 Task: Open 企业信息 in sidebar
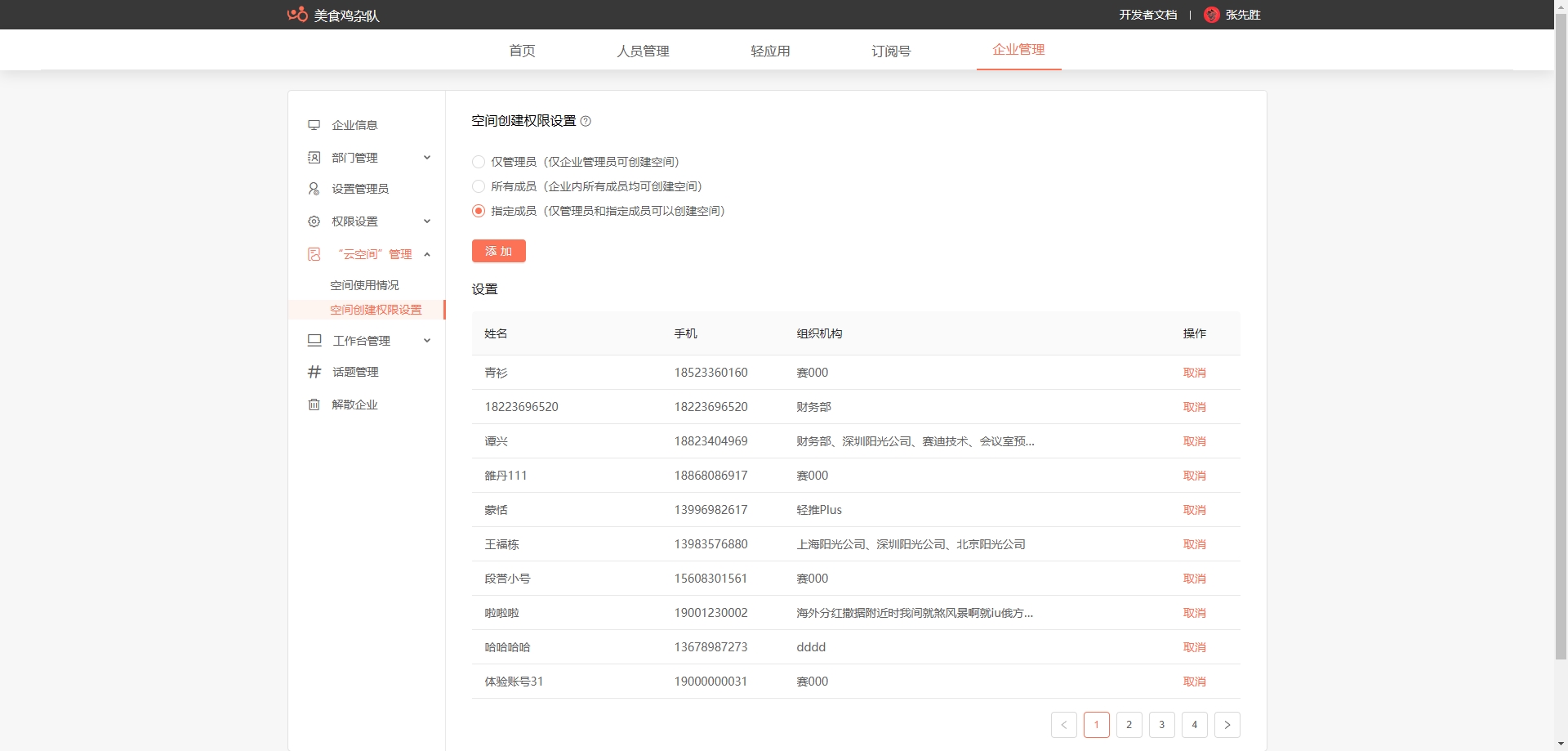pos(354,125)
